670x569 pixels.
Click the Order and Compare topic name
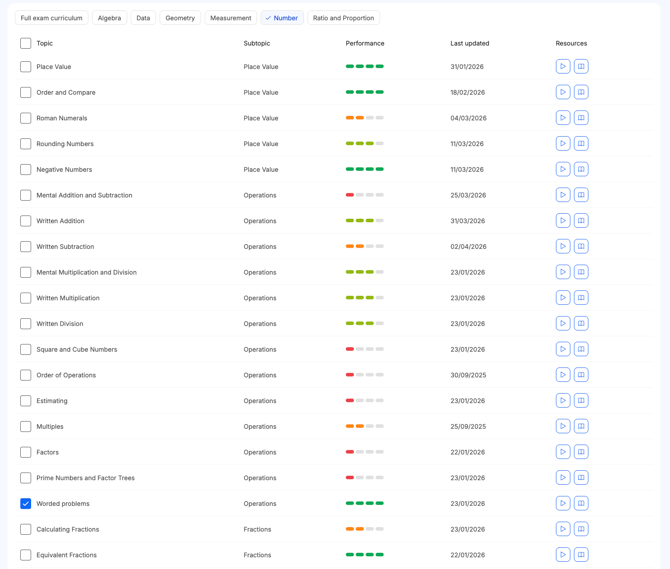click(x=66, y=92)
